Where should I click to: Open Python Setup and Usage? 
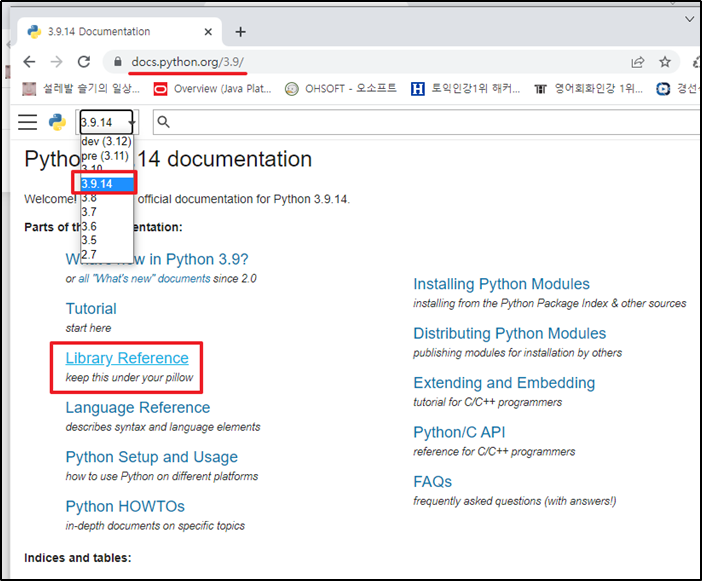coord(151,457)
